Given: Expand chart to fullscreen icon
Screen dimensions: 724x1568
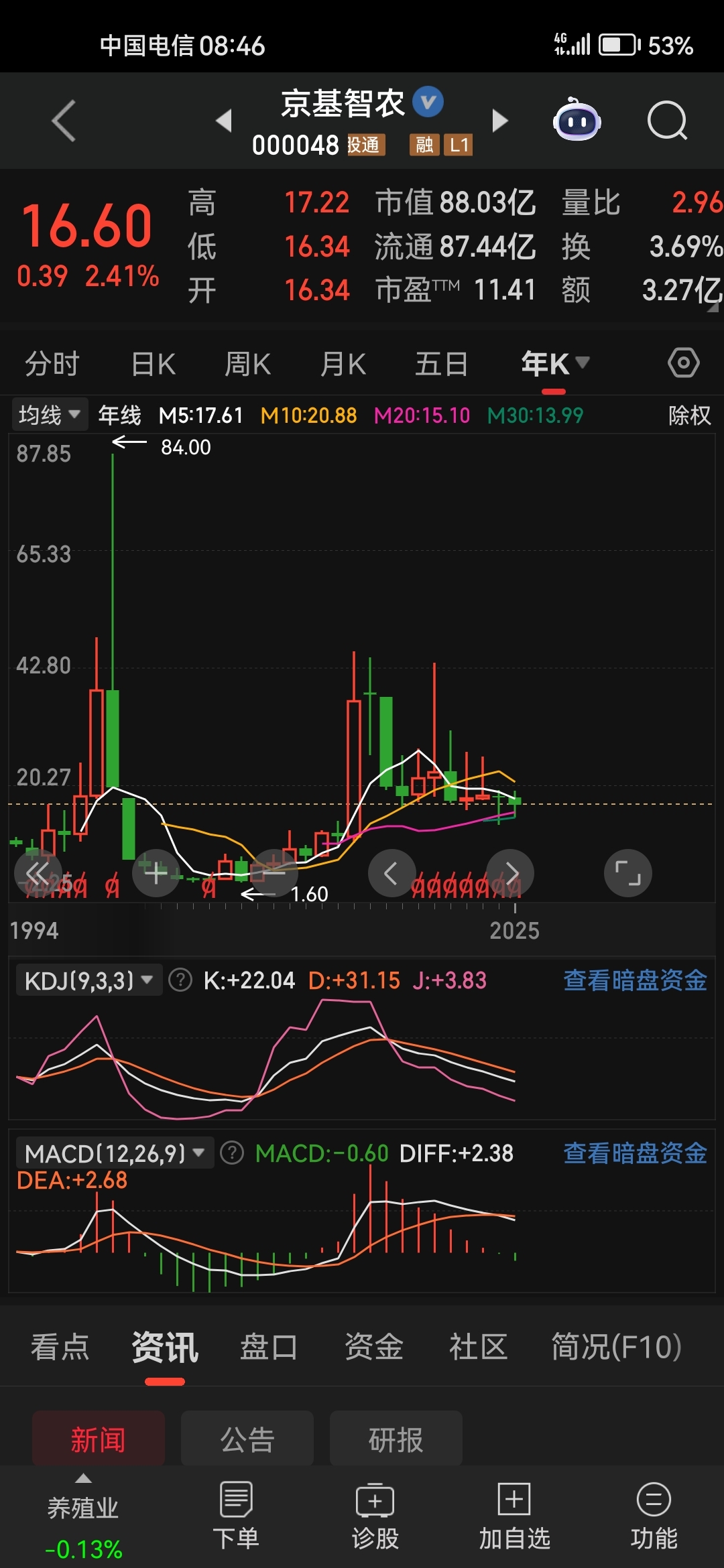Looking at the screenshot, I should coord(628,873).
